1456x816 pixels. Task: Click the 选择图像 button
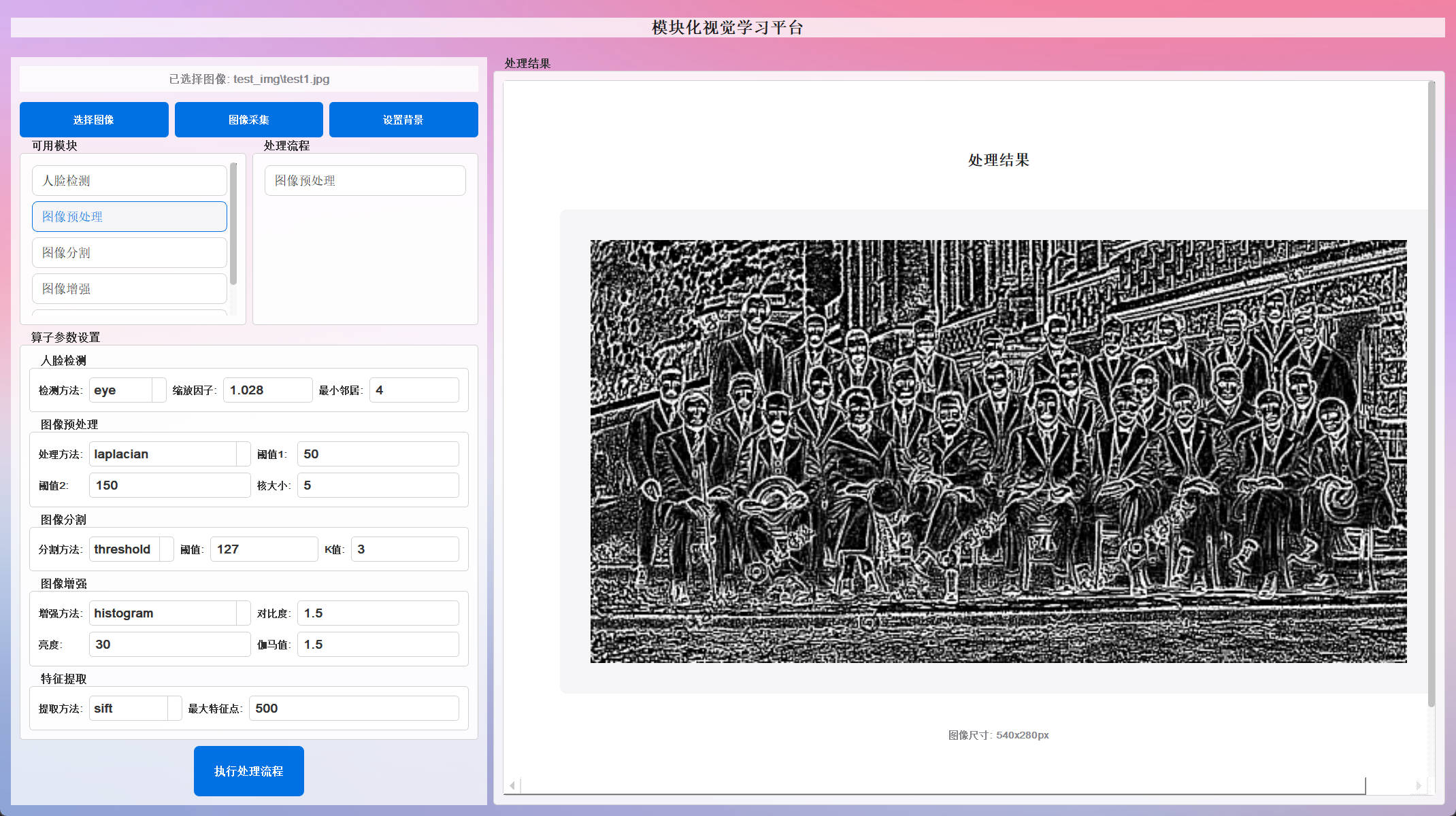94,120
